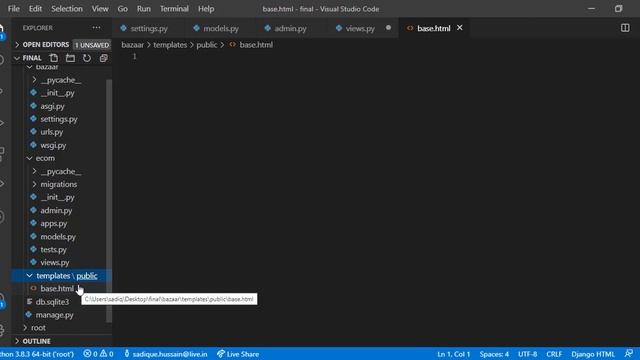Expand the OUTLINE section

(x=36, y=341)
